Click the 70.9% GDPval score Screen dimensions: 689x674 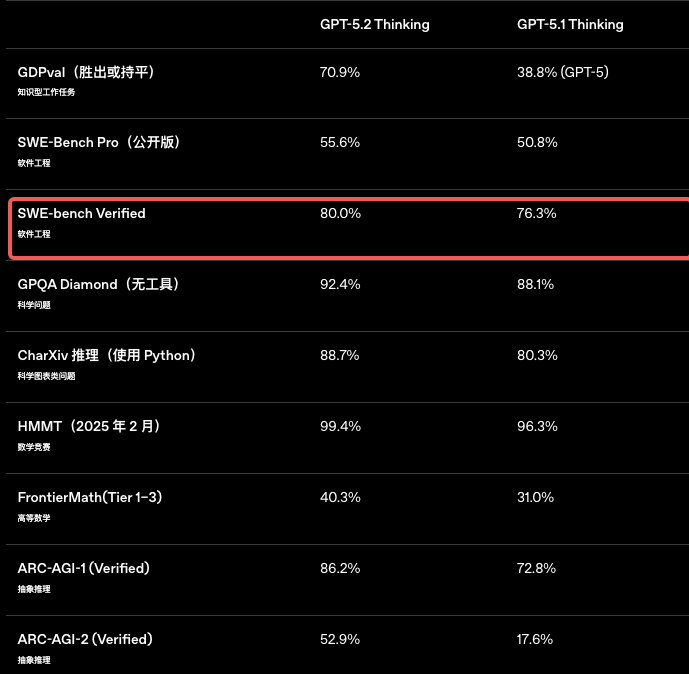coord(340,72)
